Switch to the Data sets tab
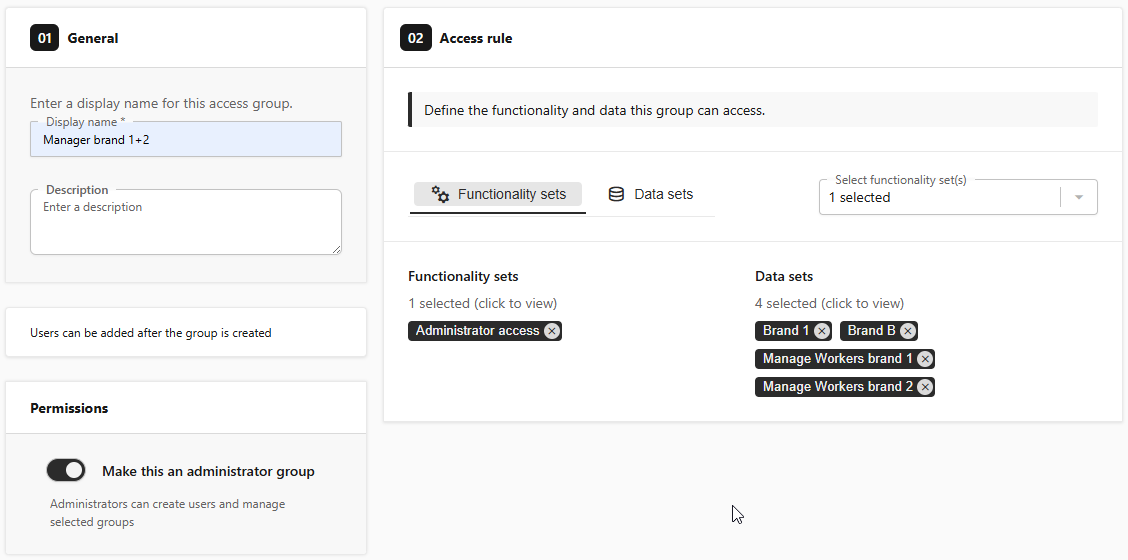This screenshot has height=560, width=1128. tap(651, 194)
